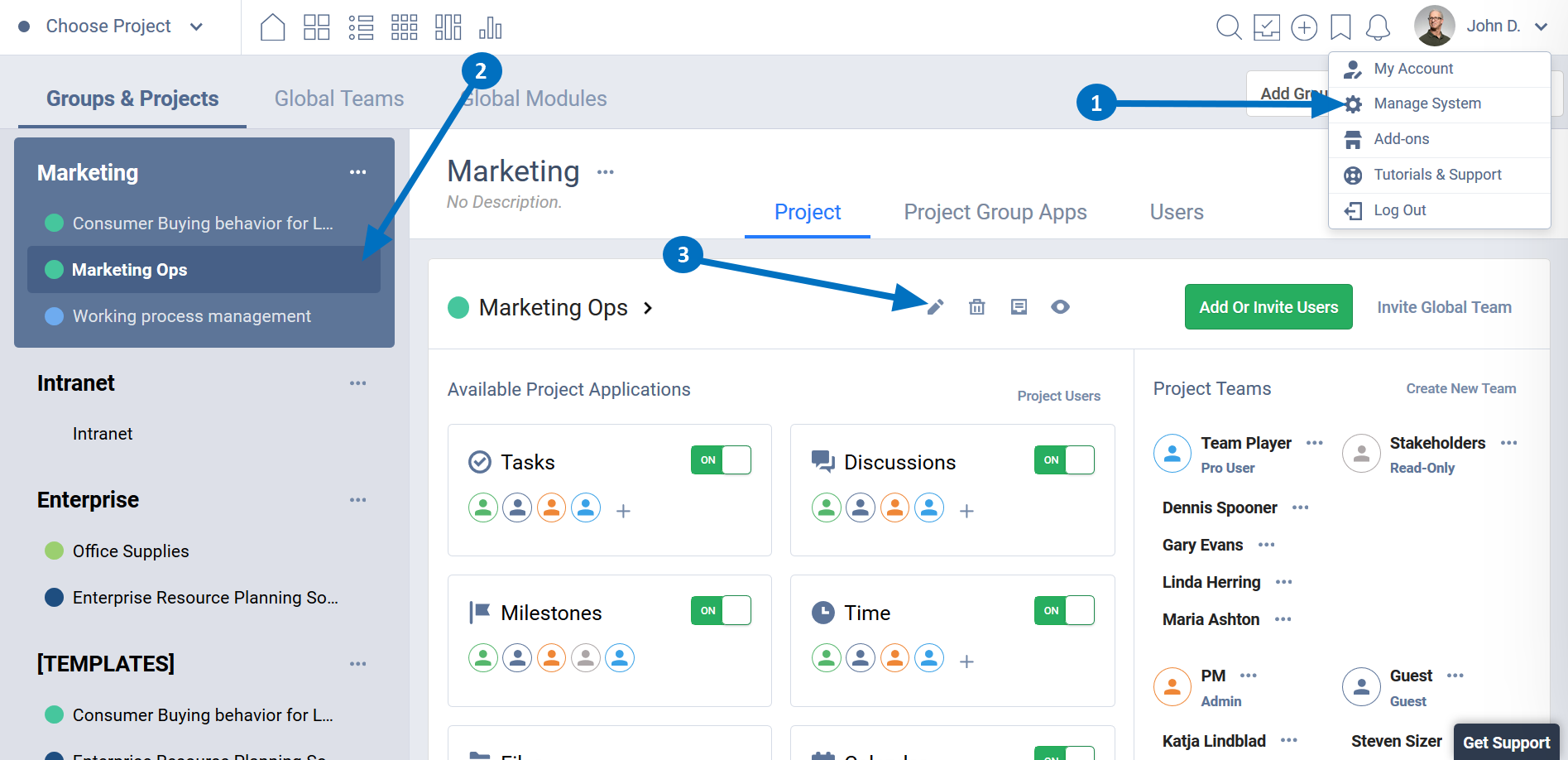
Task: Open the Choose Project dropdown
Action: [x=109, y=26]
